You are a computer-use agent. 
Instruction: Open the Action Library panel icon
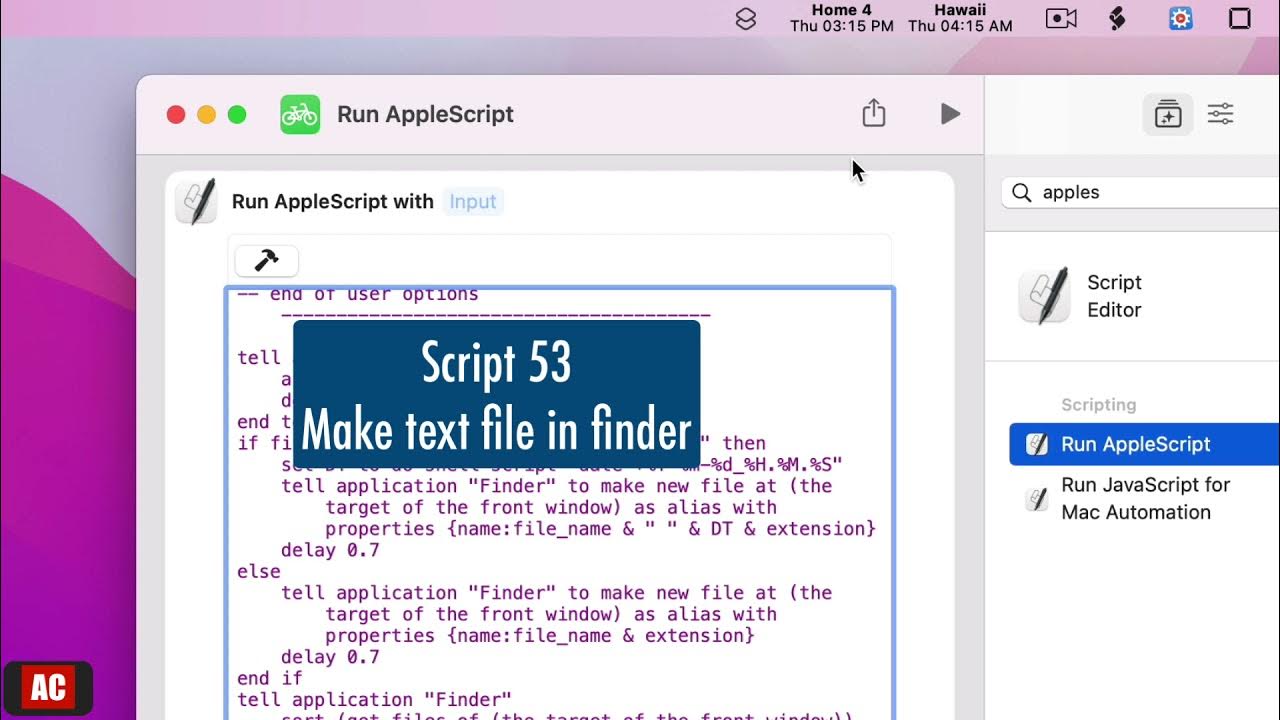click(1168, 114)
